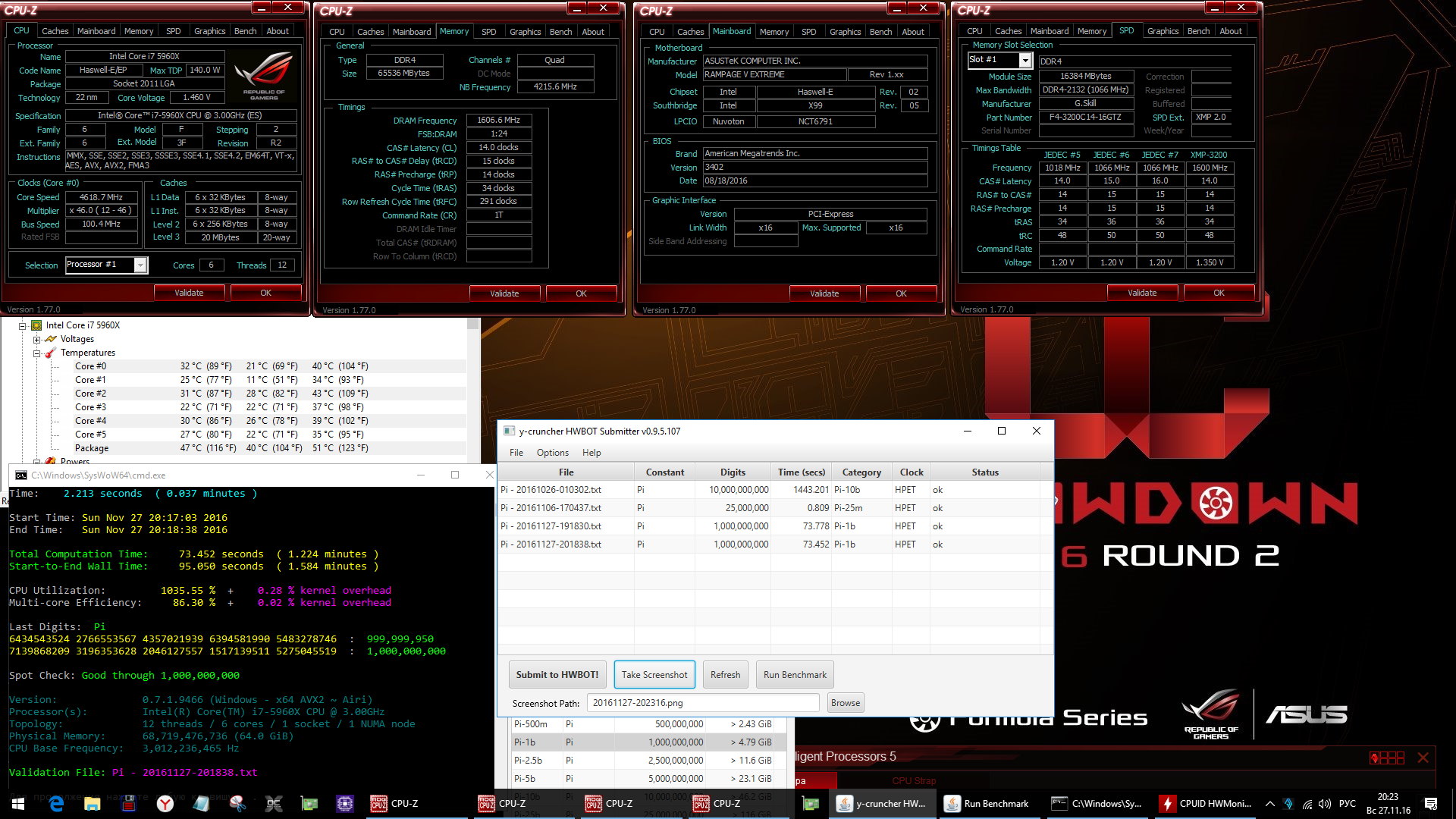Click the Screenshot Path input field
This screenshot has width=1456, height=819.
tap(703, 703)
